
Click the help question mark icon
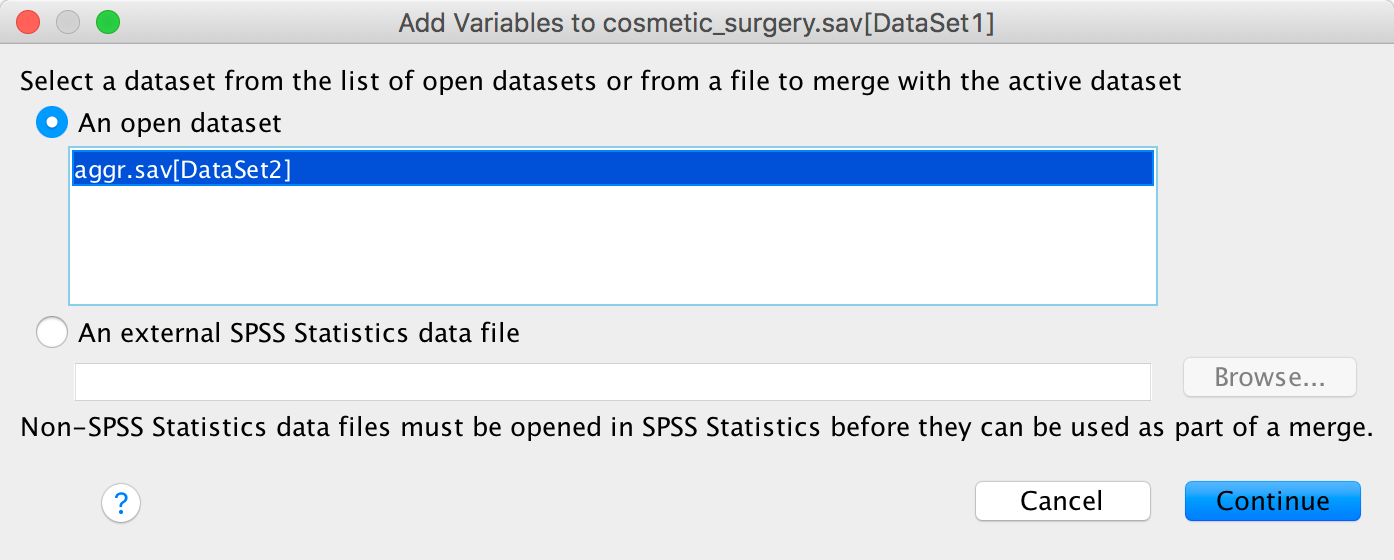pos(121,502)
